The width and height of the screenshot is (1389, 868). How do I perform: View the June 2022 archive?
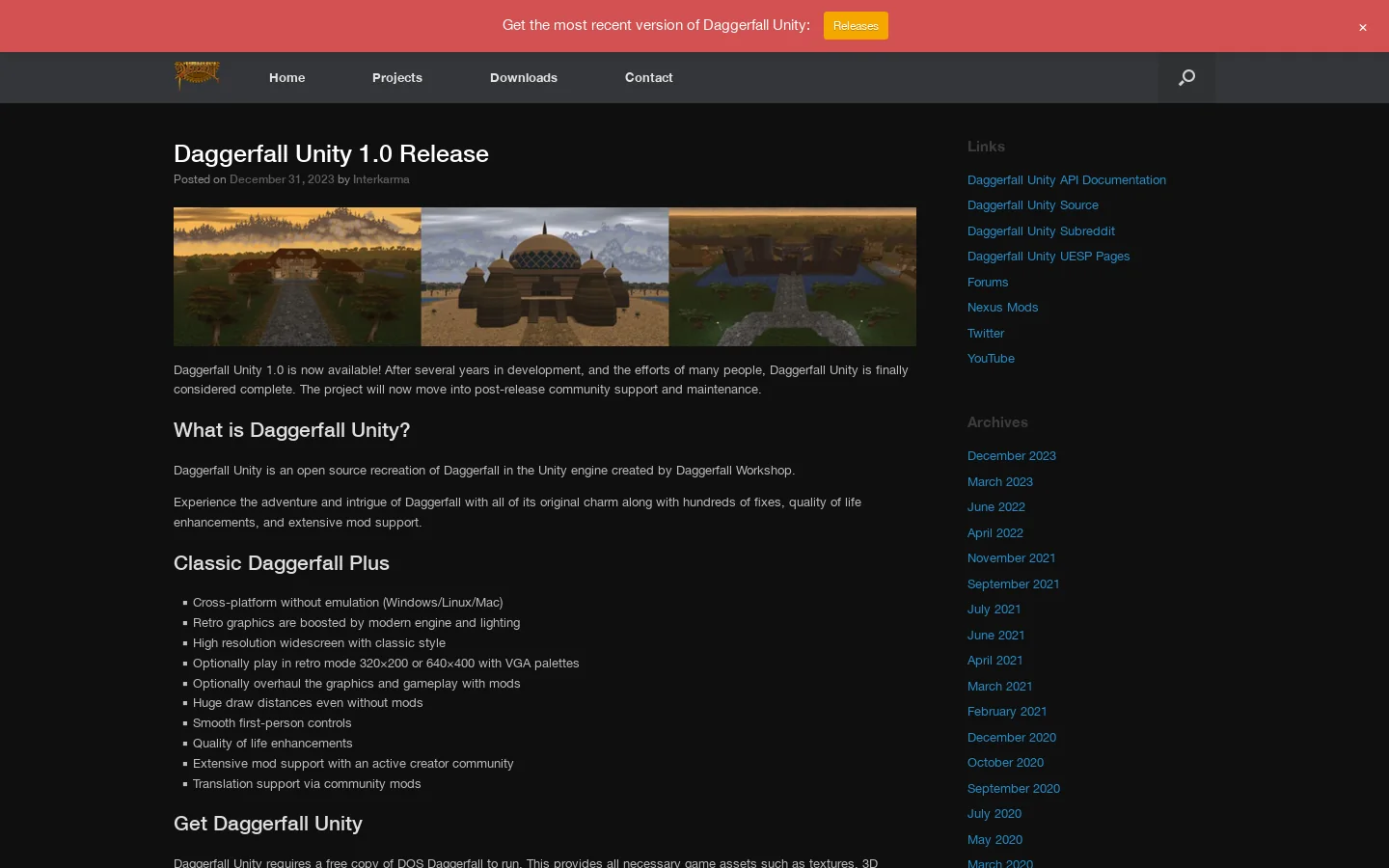point(996,507)
